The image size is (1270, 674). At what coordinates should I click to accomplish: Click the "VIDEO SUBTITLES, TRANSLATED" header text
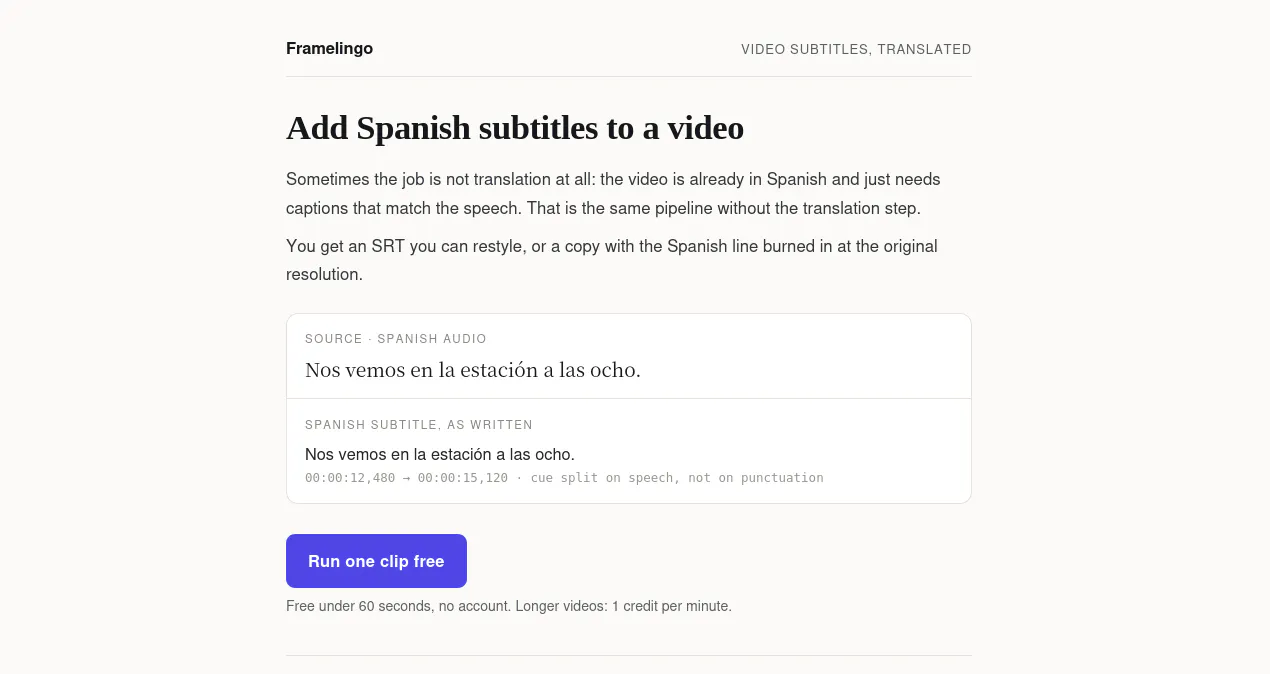click(x=856, y=49)
